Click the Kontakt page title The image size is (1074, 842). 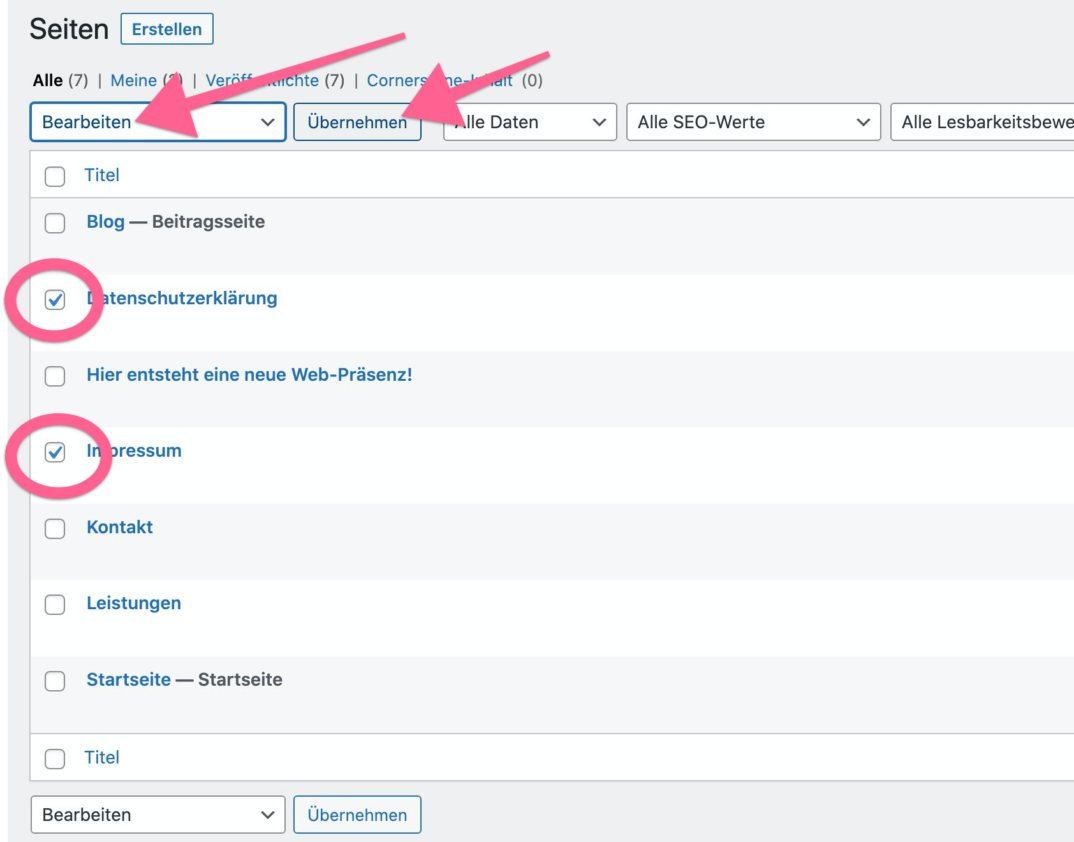pos(120,527)
